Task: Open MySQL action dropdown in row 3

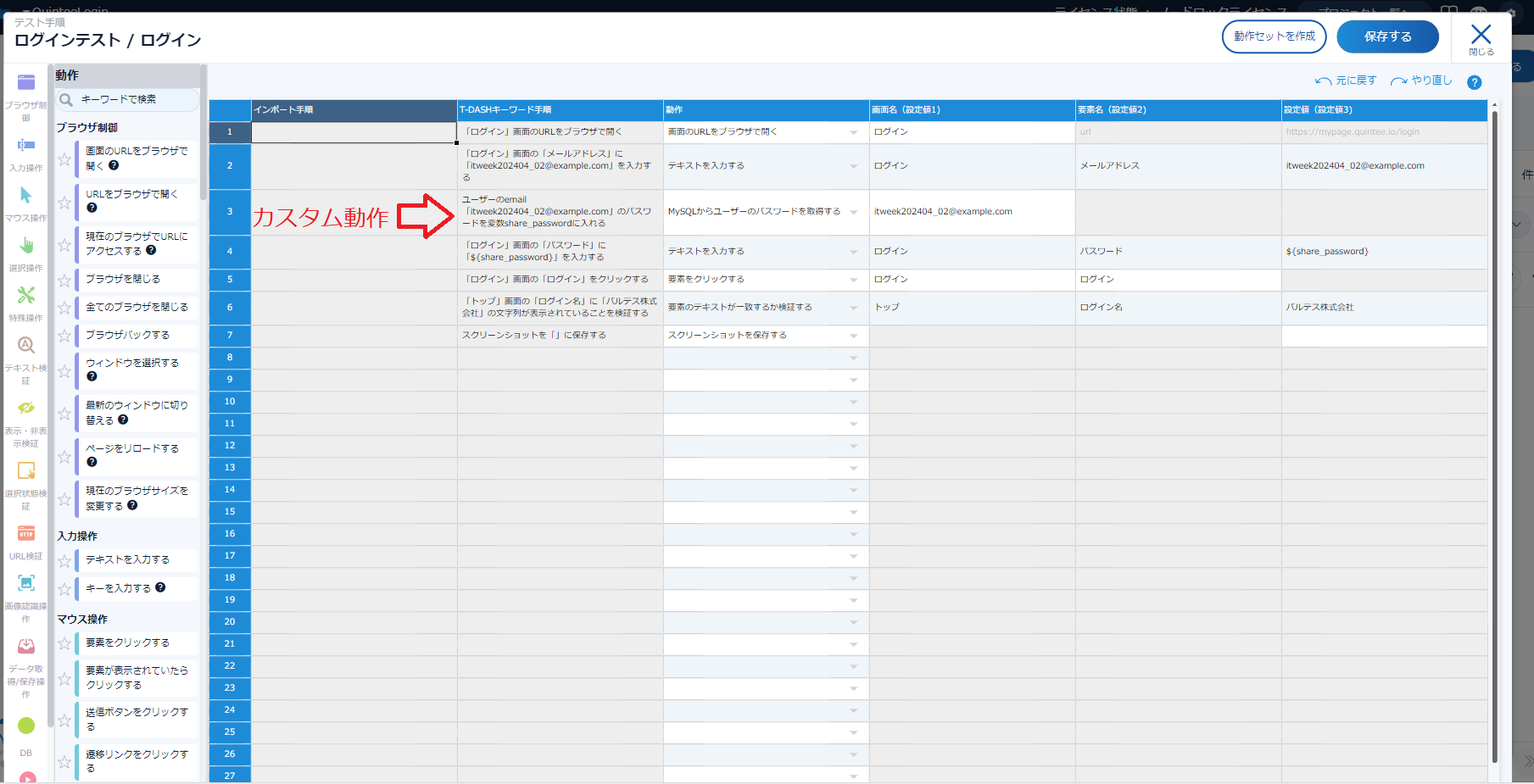Action: point(854,212)
